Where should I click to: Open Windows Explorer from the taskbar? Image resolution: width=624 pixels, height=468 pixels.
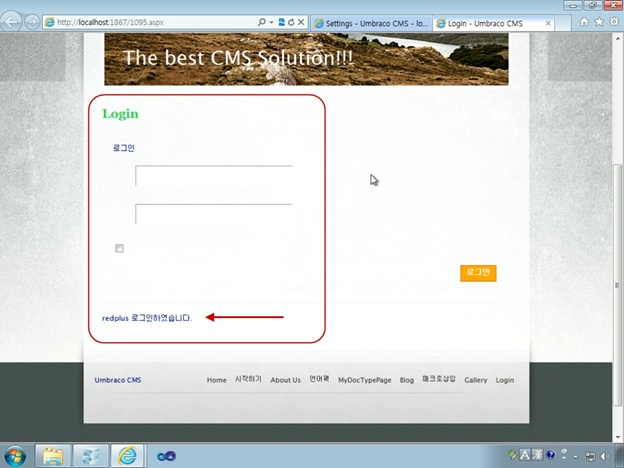(53, 456)
